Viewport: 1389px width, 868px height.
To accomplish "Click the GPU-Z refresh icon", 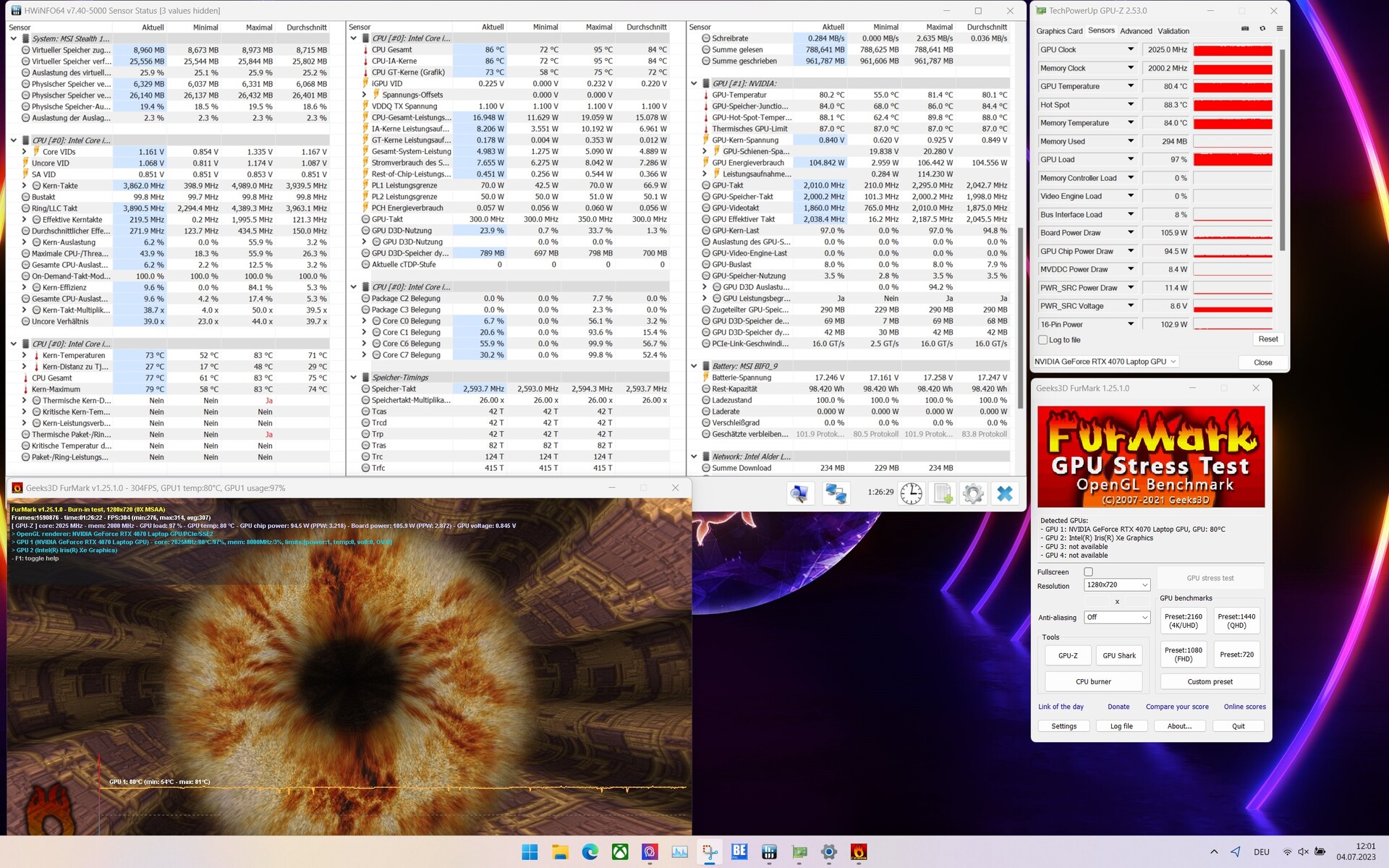I will pos(1262,29).
